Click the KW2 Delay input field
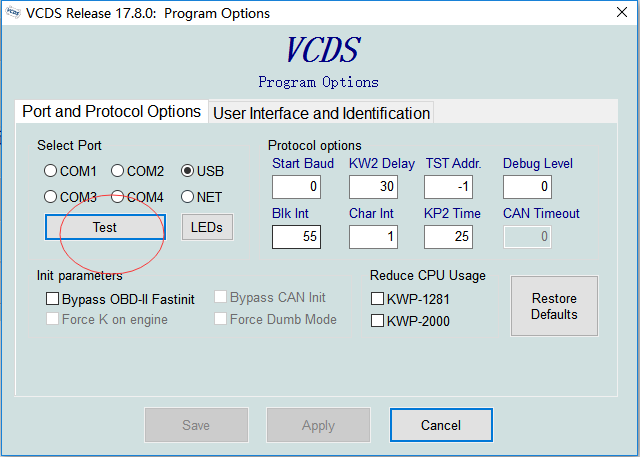The image size is (640, 457). (373, 187)
